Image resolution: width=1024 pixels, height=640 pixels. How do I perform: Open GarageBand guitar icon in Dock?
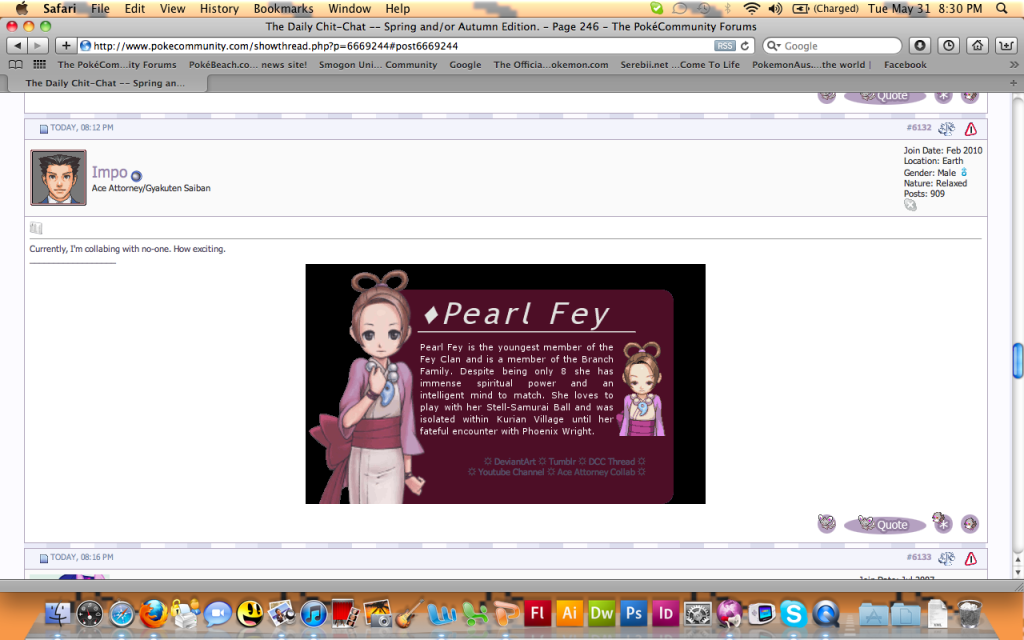pos(409,614)
